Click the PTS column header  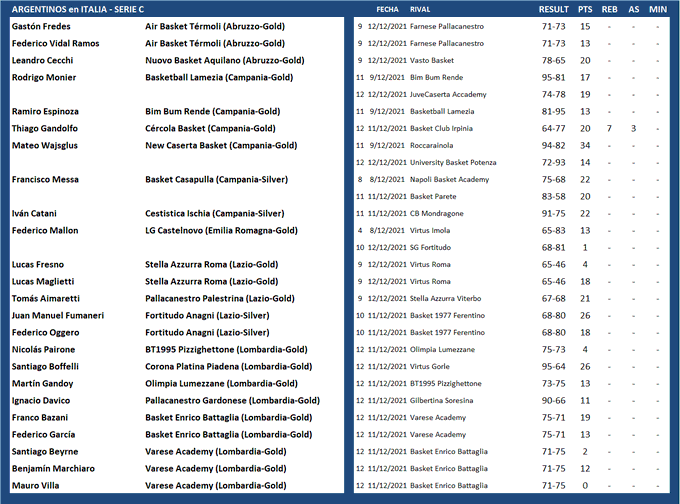pos(585,9)
